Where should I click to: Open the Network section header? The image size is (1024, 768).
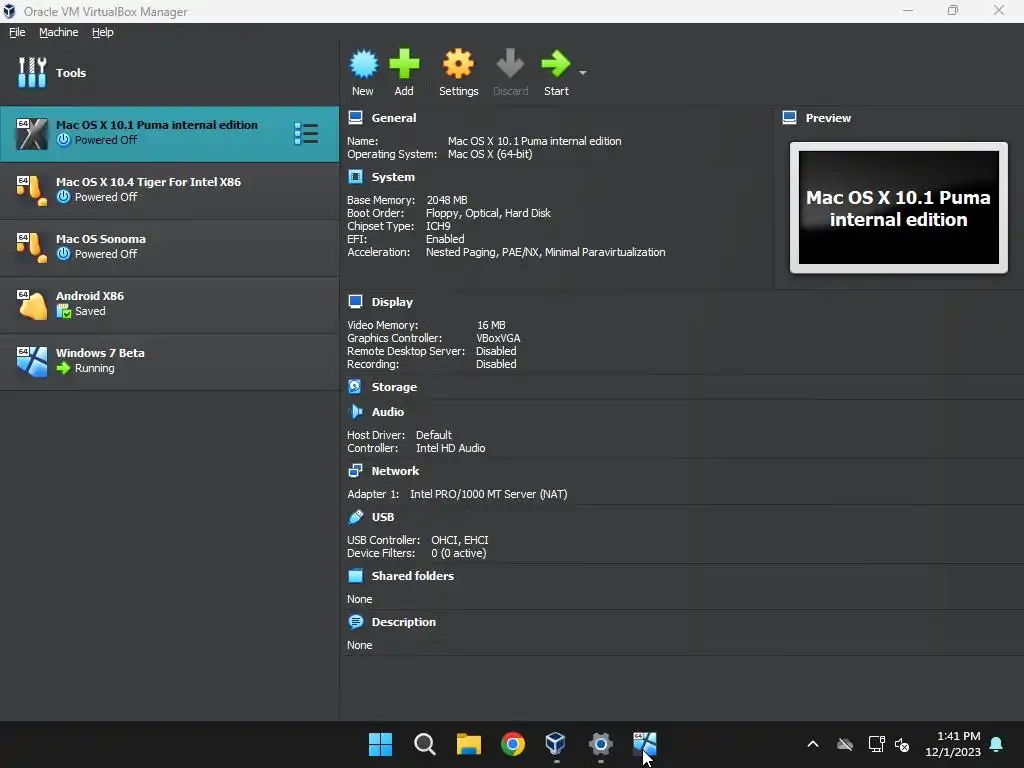point(395,471)
